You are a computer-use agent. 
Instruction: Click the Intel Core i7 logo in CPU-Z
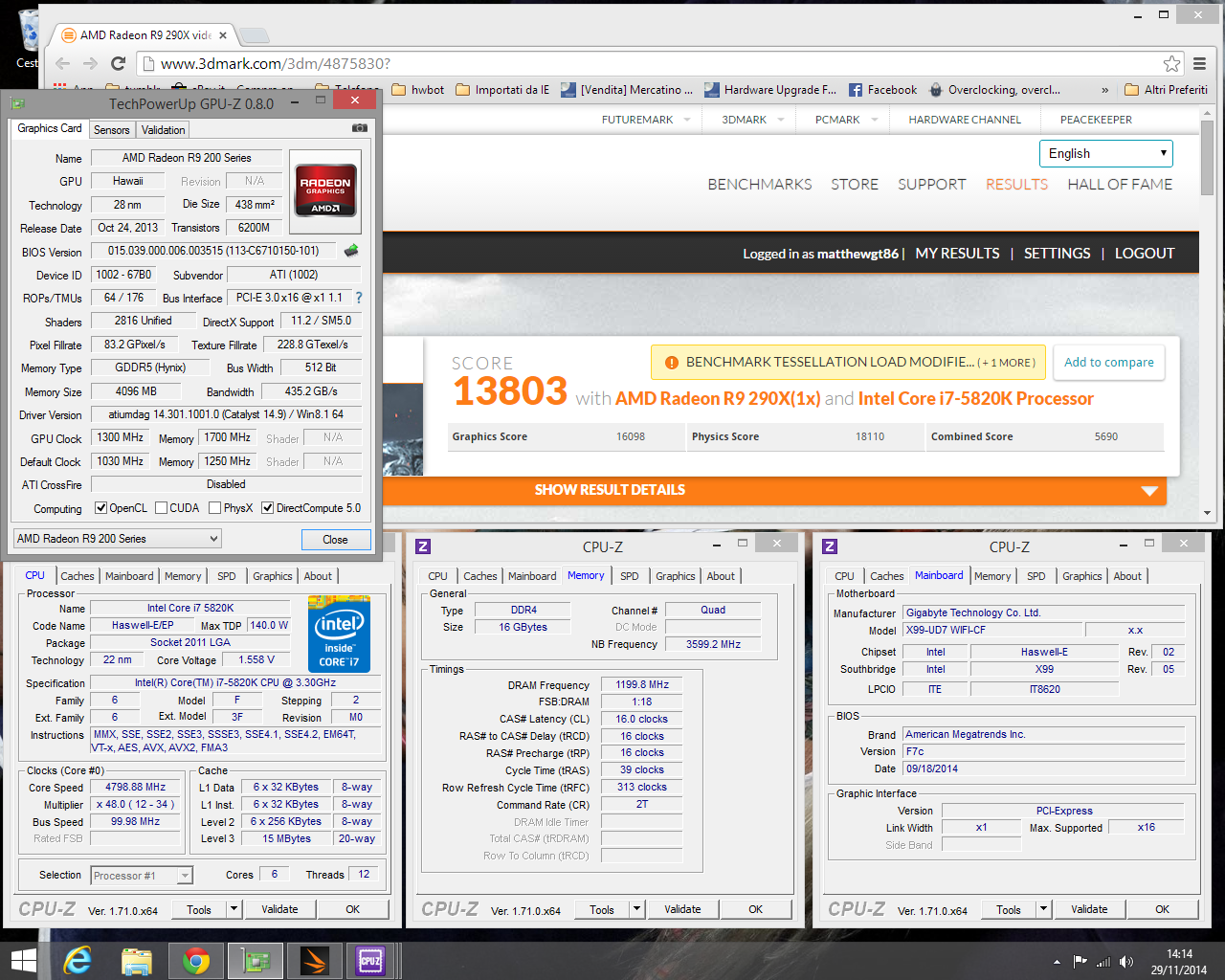[x=339, y=634]
